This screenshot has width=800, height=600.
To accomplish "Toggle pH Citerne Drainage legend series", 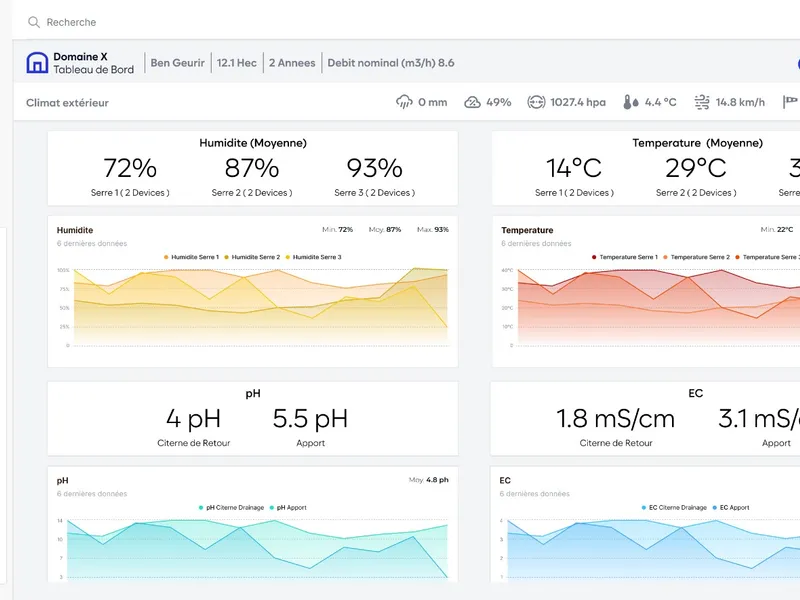I will click(x=231, y=508).
